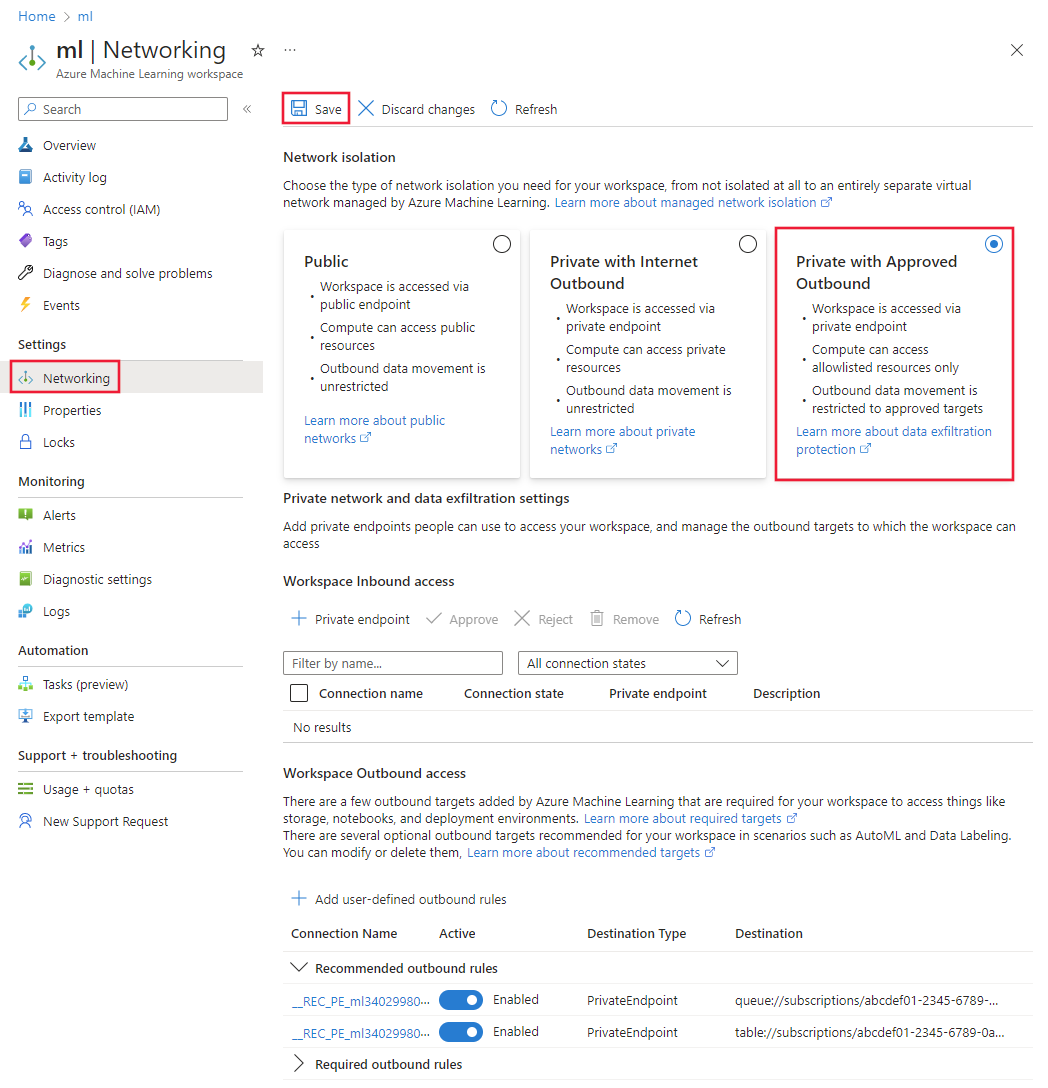Click the Locks padlock icon

click(x=26, y=442)
